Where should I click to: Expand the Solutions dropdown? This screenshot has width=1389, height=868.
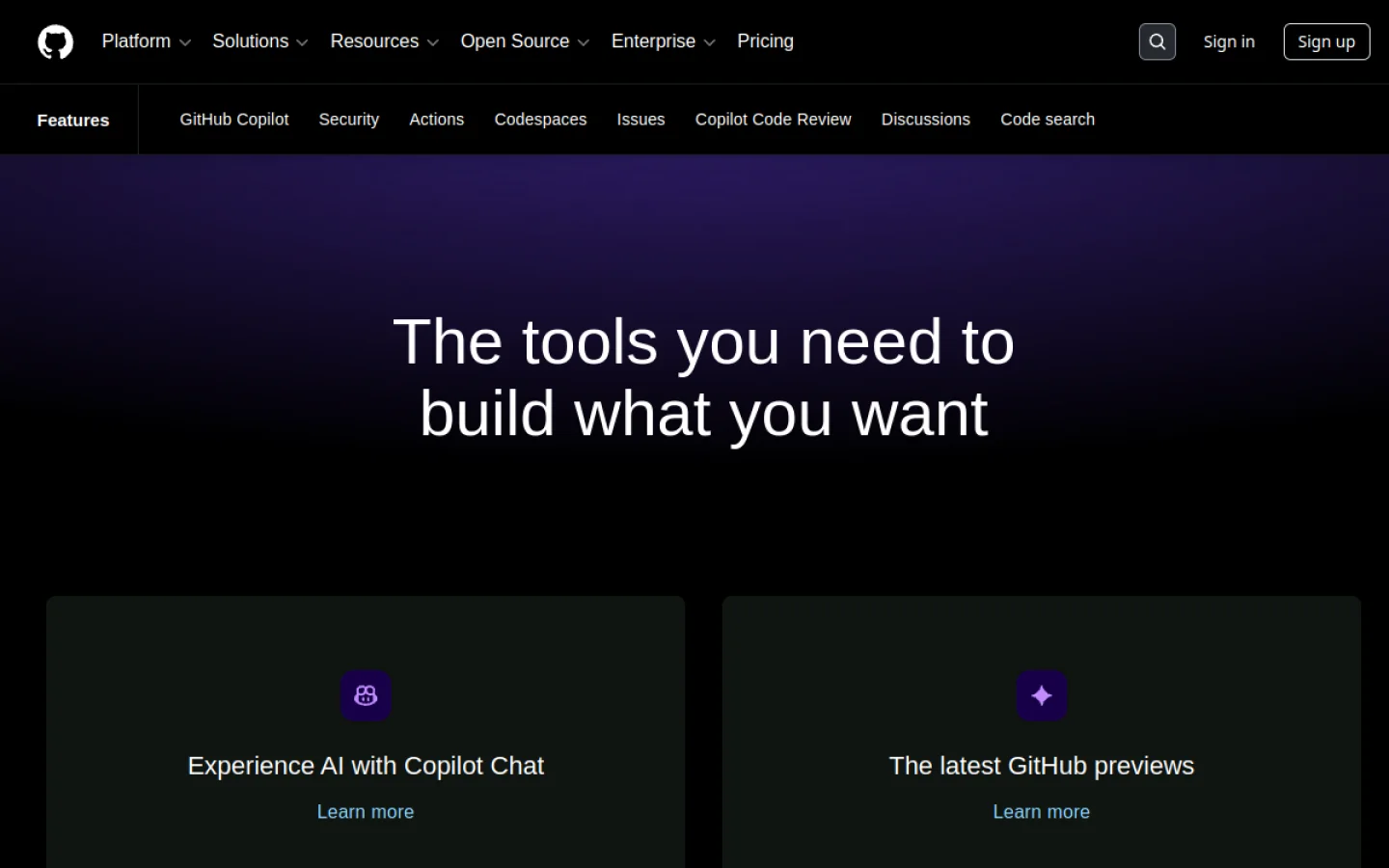[260, 41]
